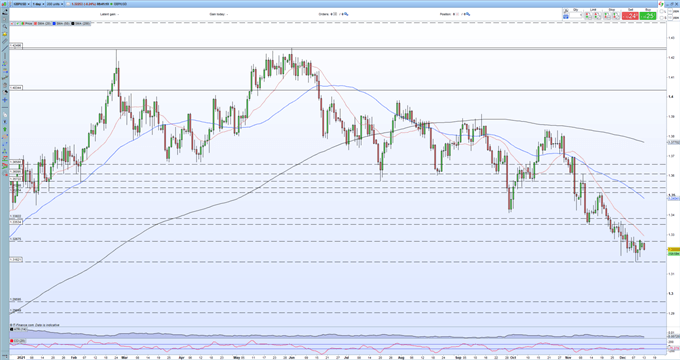
Task: Click the Qty quantity input field
Action: [x=576, y=16]
